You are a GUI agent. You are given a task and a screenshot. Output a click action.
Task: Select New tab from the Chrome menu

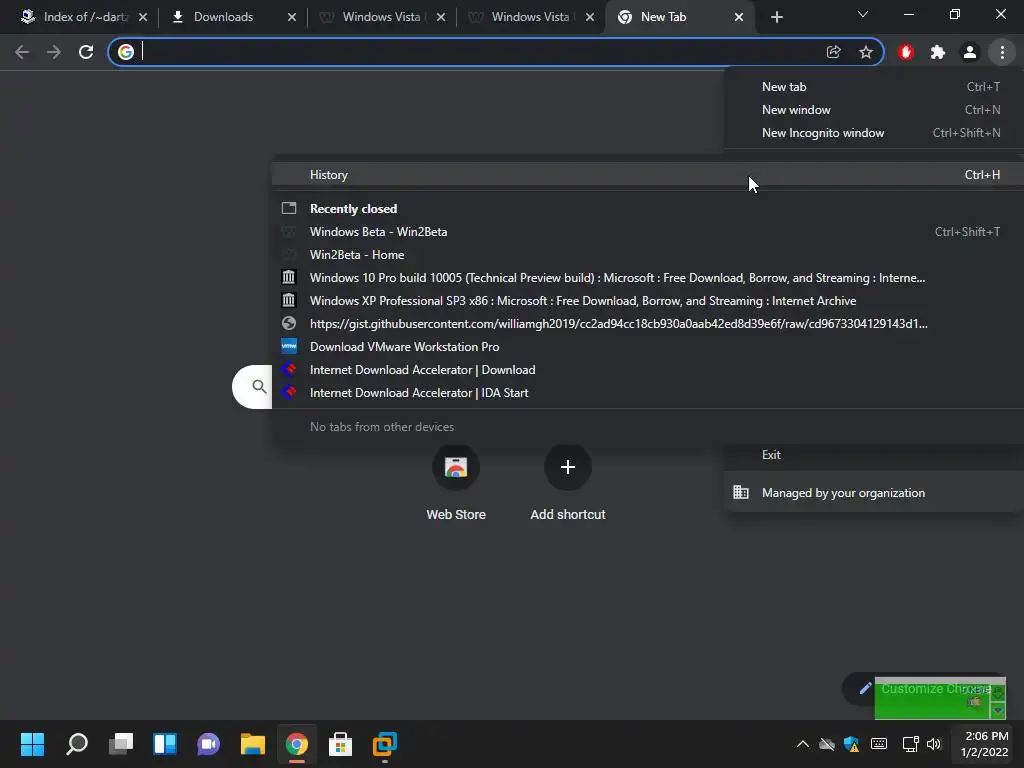tap(874, 87)
